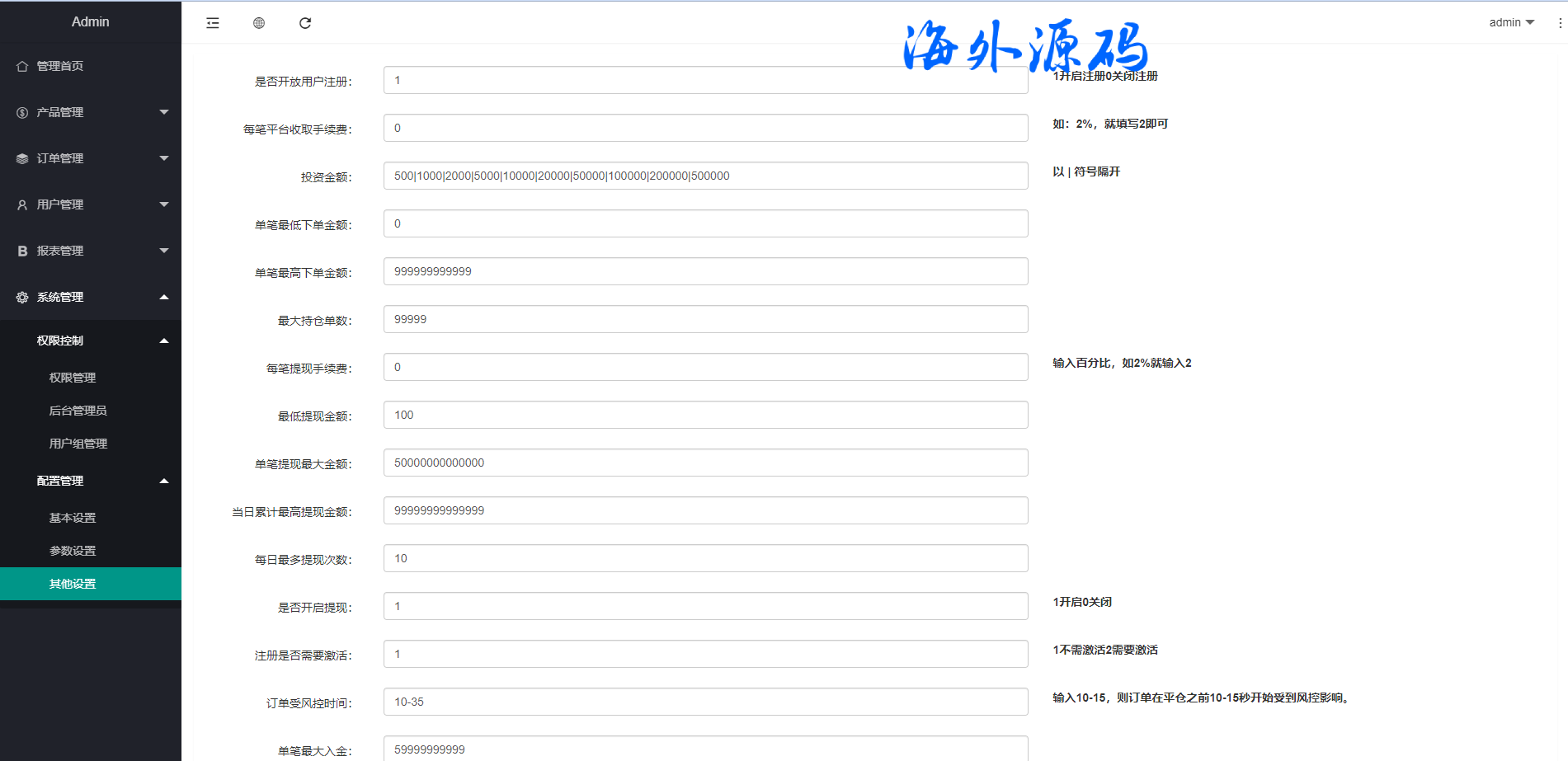Open the three-dot more options menu

[x=1560, y=23]
